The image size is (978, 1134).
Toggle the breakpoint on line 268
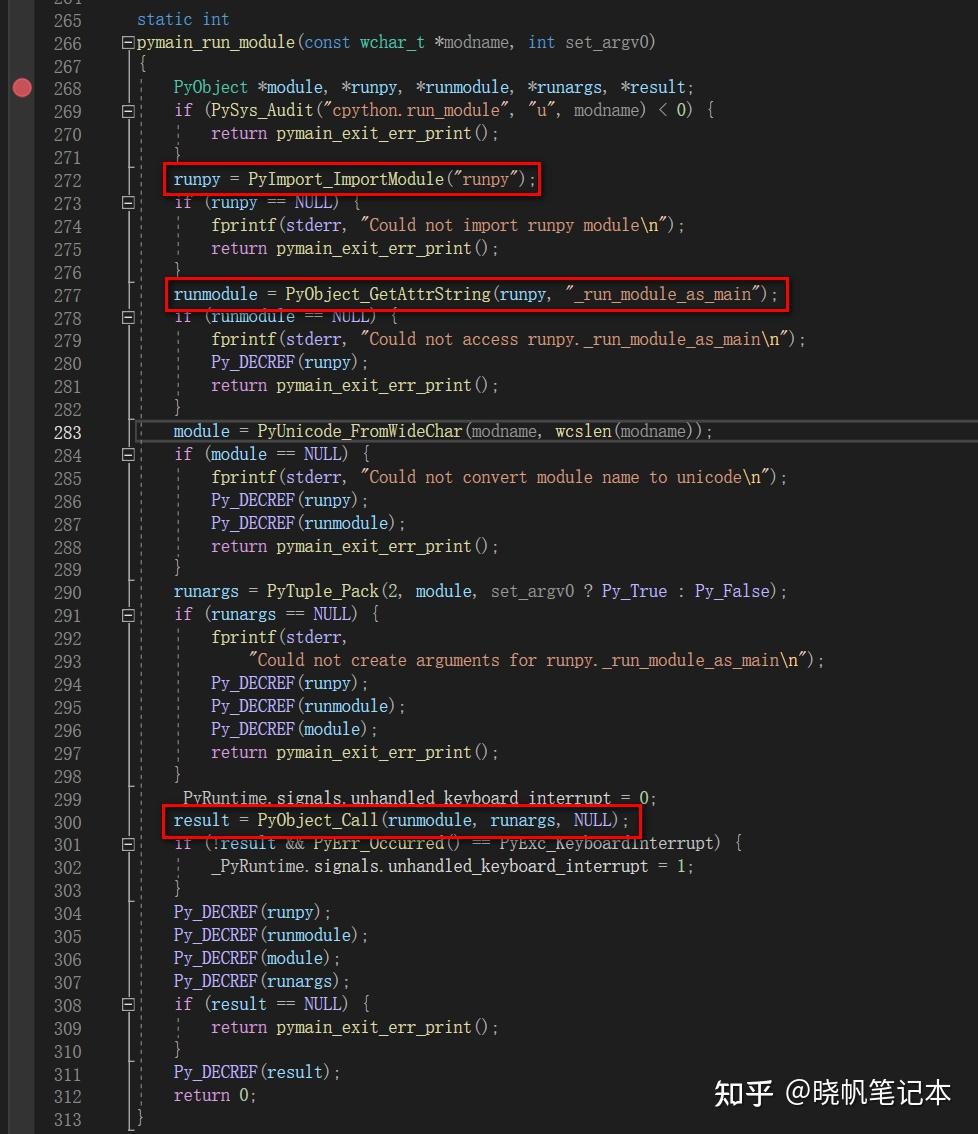pyautogui.click(x=22, y=88)
